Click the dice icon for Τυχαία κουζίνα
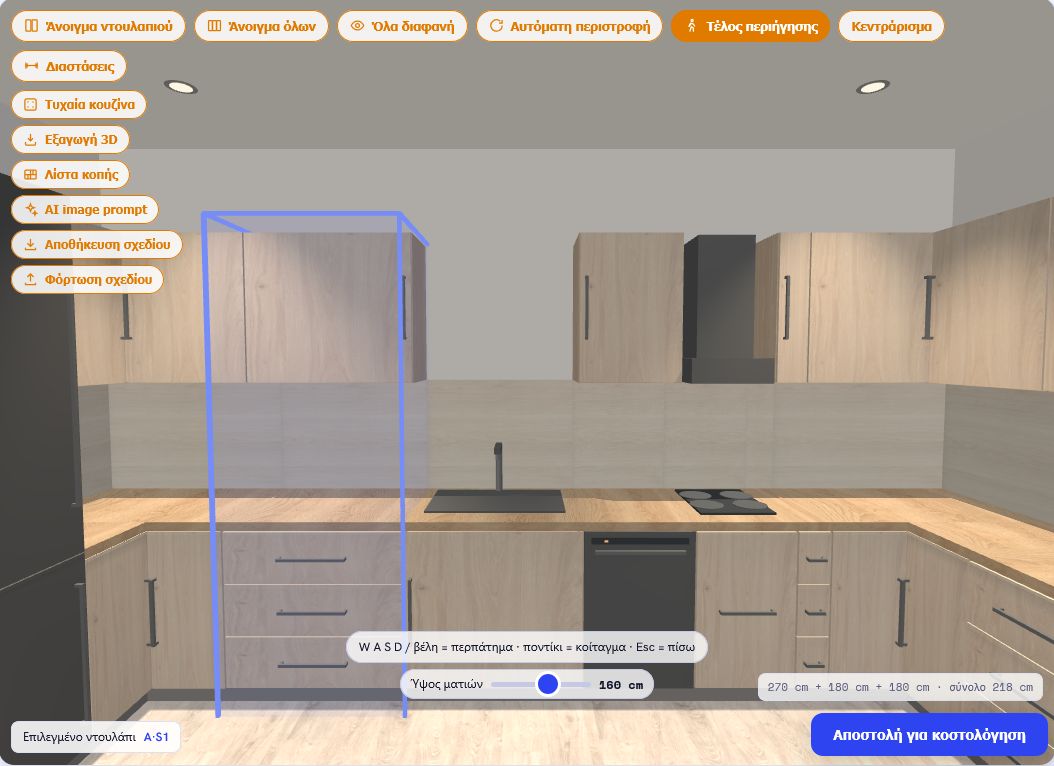The height and width of the screenshot is (766, 1054). click(30, 104)
